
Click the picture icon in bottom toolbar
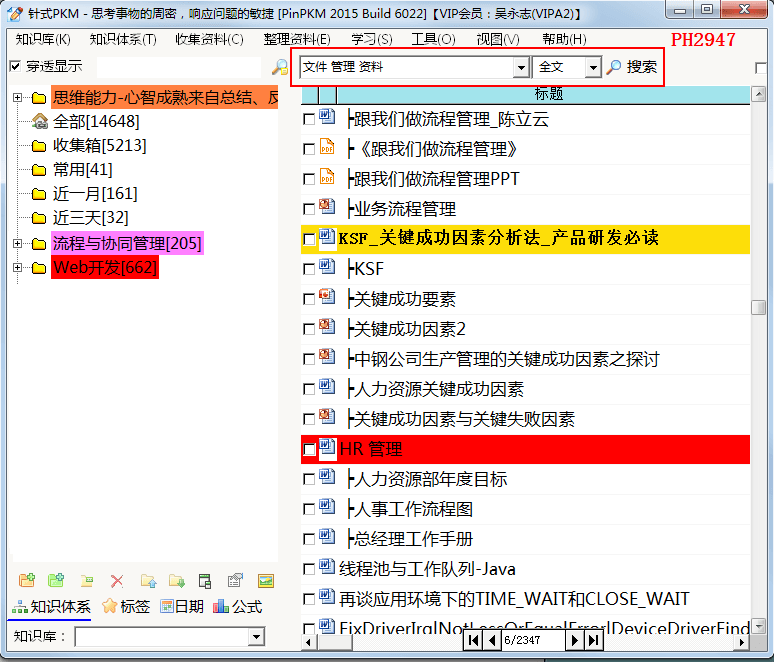tap(266, 581)
